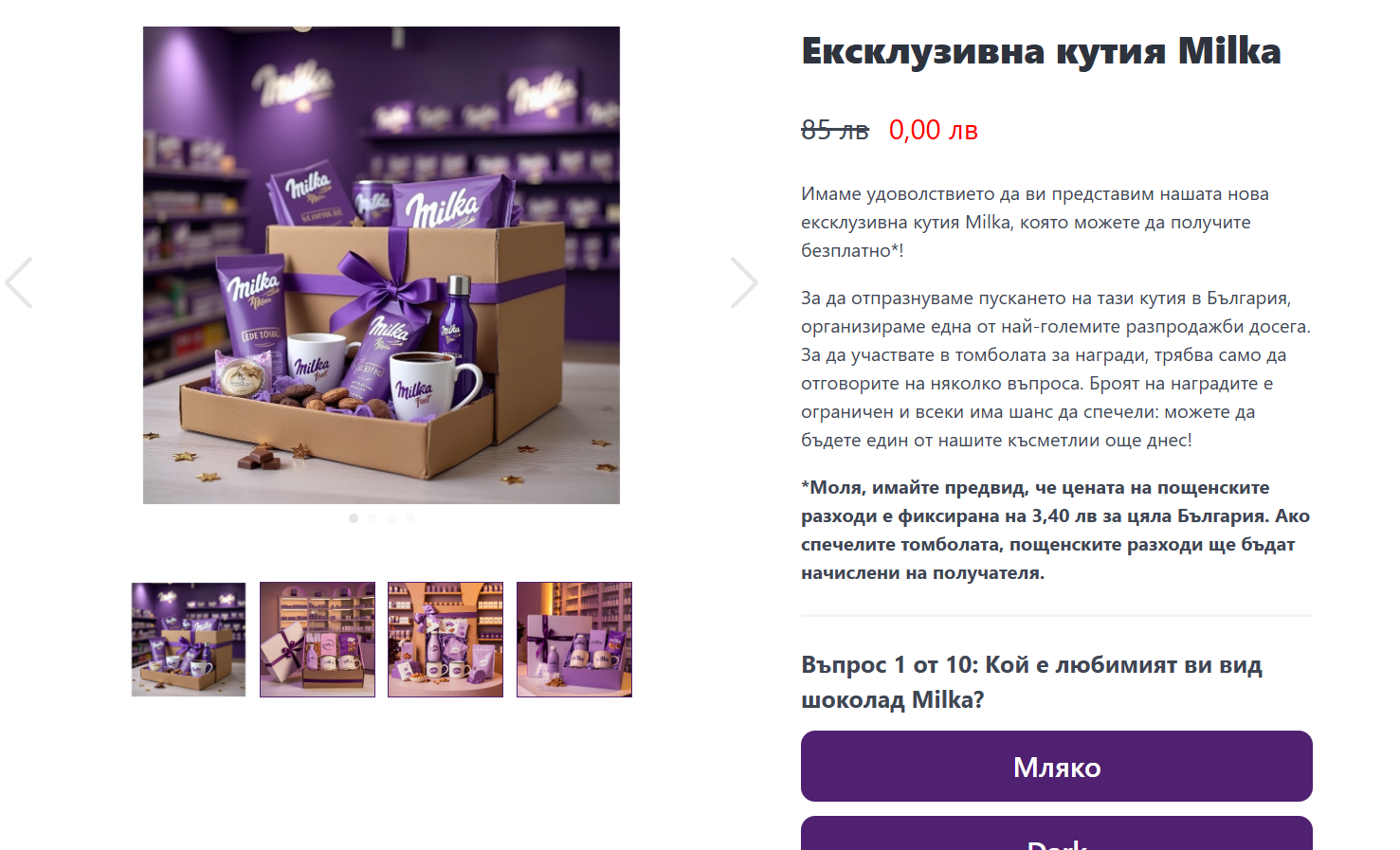Click the Въпрос 1 от 10 question text
This screenshot has height=850, width=1400.
point(1031,682)
